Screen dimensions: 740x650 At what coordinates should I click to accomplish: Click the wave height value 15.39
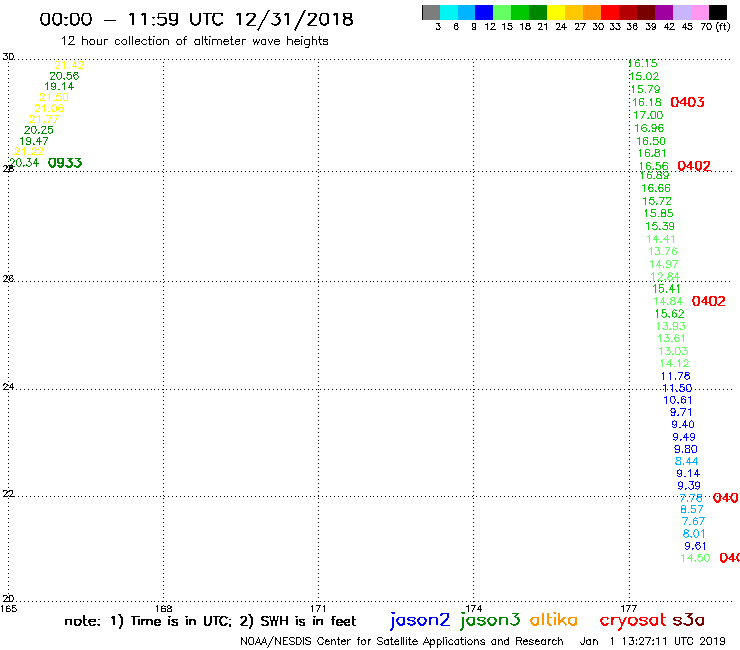click(x=660, y=227)
